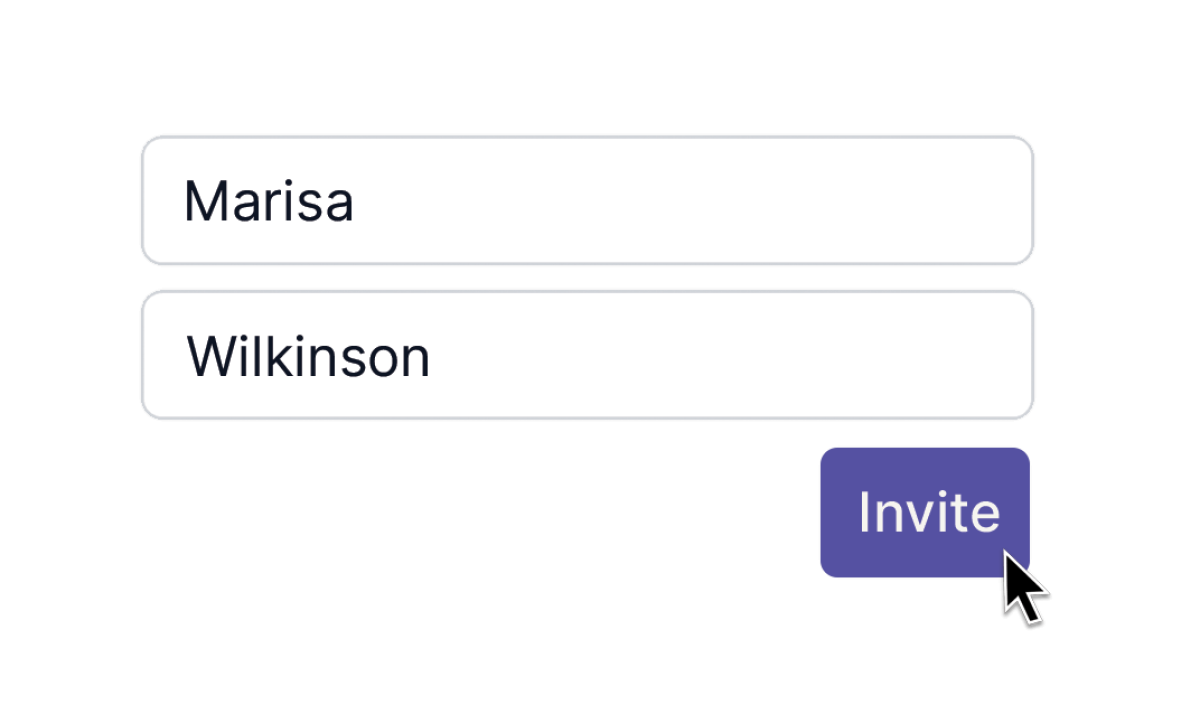This screenshot has height=714, width=1200.
Task: Focus the Marisa text input
Action: (x=587, y=201)
